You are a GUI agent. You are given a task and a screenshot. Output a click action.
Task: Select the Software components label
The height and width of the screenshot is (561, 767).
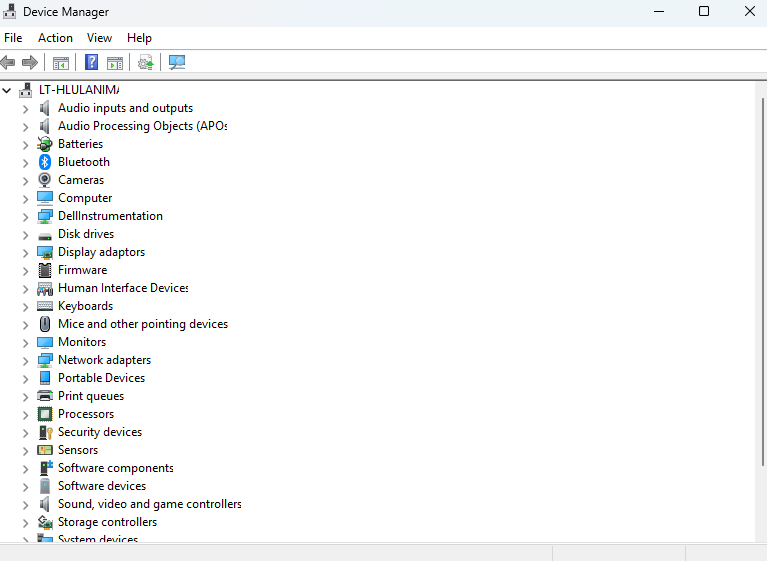click(x=115, y=468)
